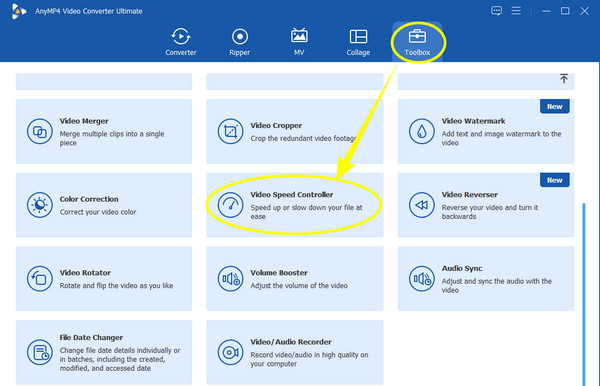Click the back-to-top arrow icon
Image resolution: width=600 pixels, height=386 pixels.
[564, 78]
